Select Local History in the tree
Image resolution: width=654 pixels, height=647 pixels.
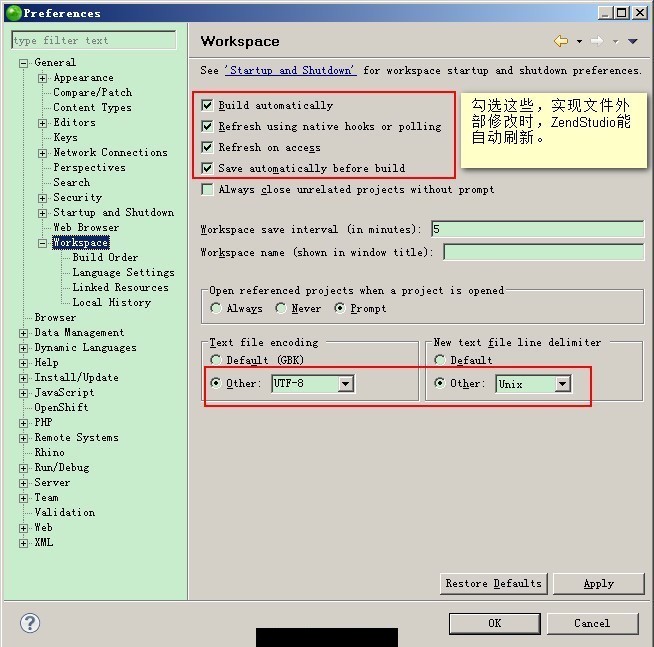(111, 302)
